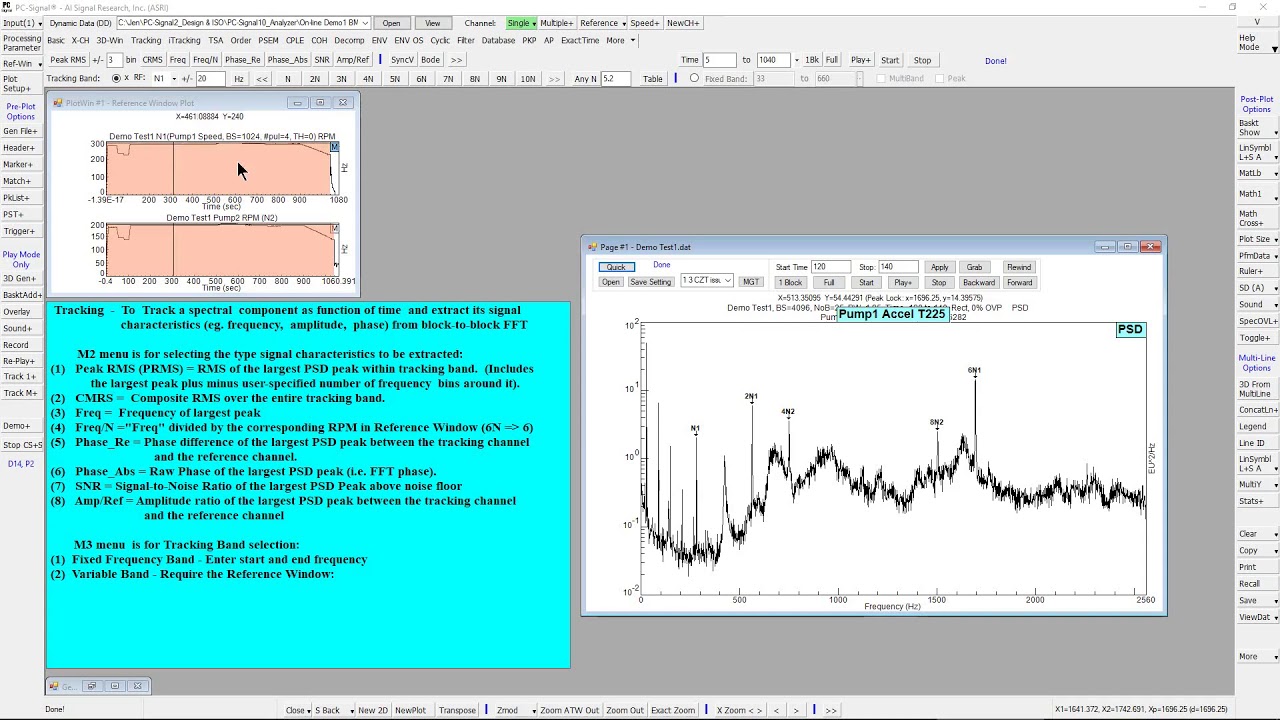Open the Basic menu
Viewport: 1280px width, 720px height.
click(x=56, y=41)
